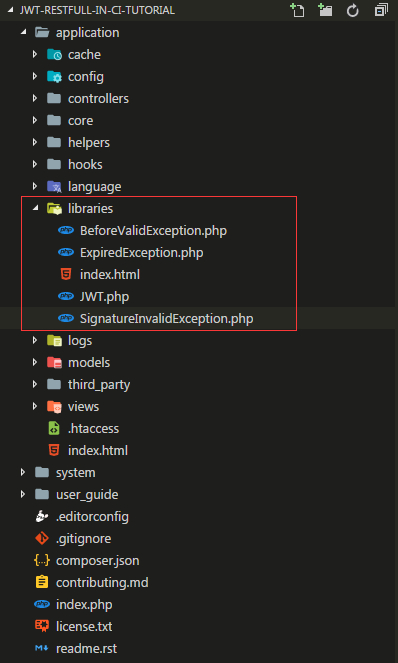Click the HTML5 icon of libraries index.html
The width and height of the screenshot is (398, 663).
66,274
